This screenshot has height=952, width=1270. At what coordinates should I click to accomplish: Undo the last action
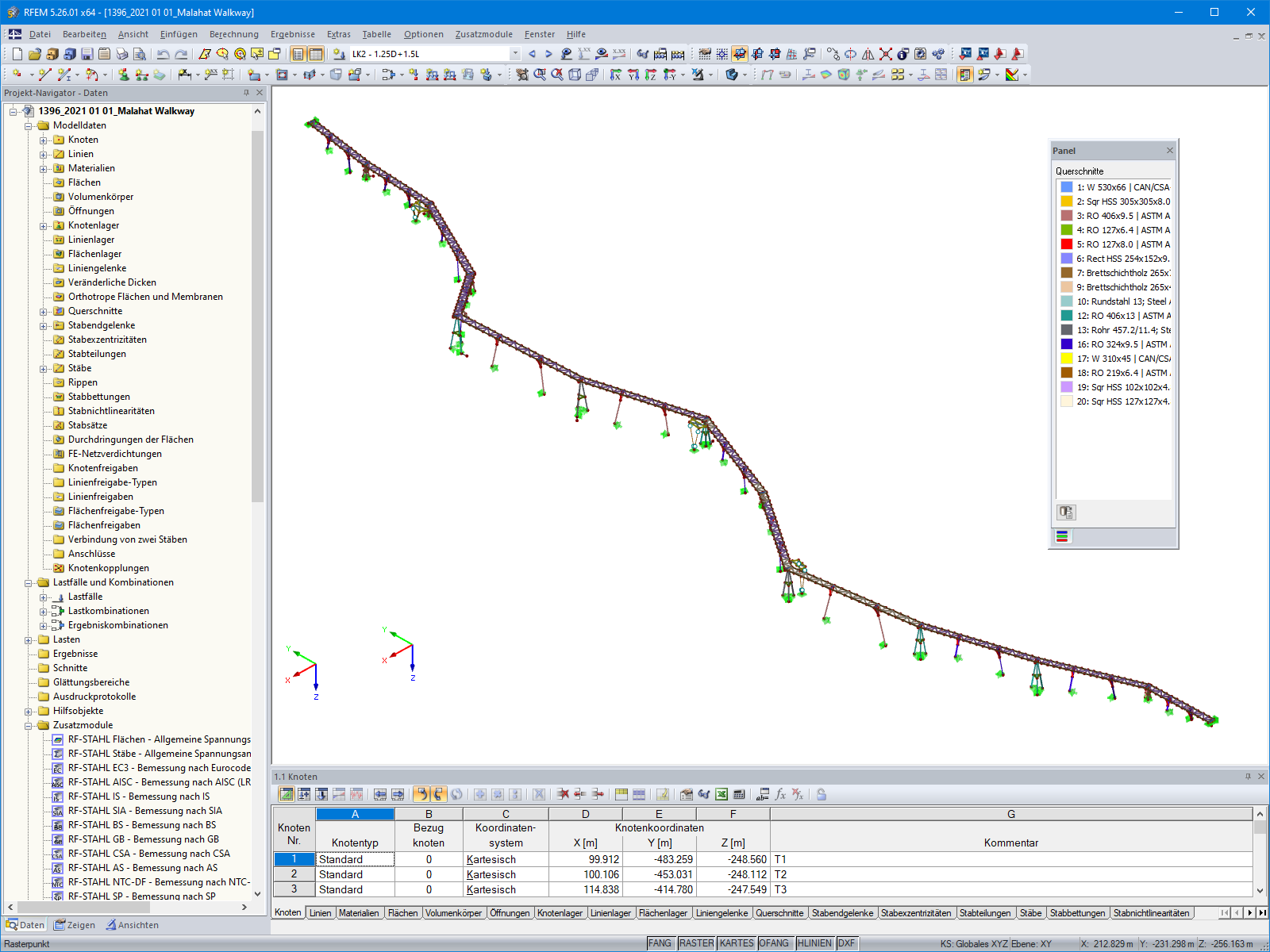click(x=163, y=54)
